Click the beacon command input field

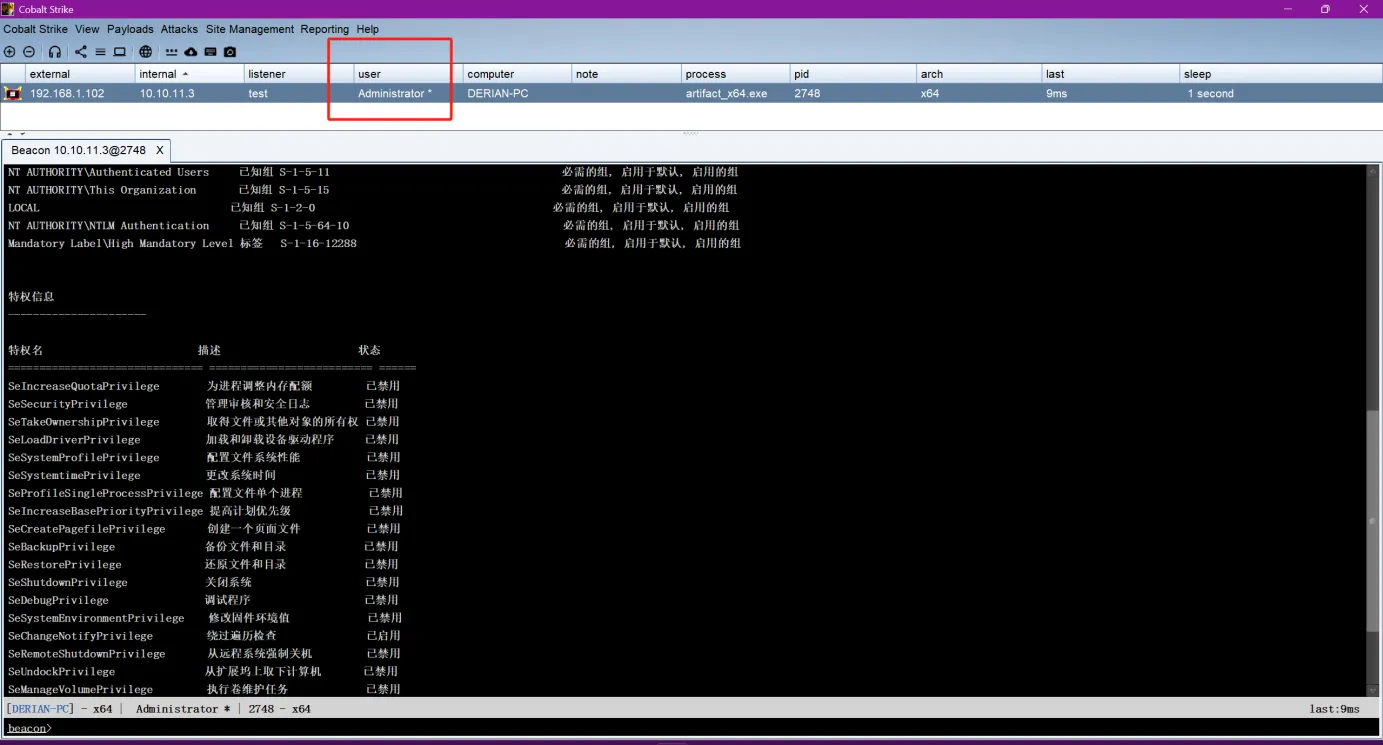pyautogui.click(x=715, y=728)
